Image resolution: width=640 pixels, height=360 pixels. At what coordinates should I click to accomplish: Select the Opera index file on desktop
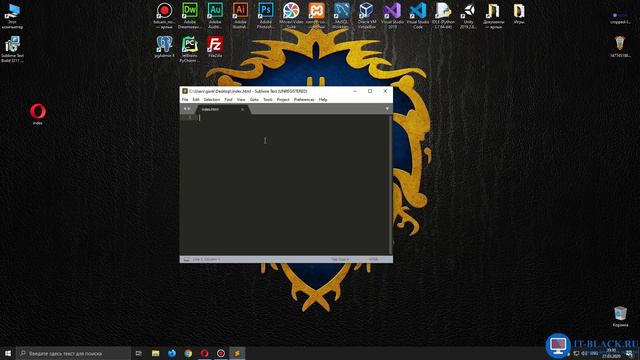(38, 114)
